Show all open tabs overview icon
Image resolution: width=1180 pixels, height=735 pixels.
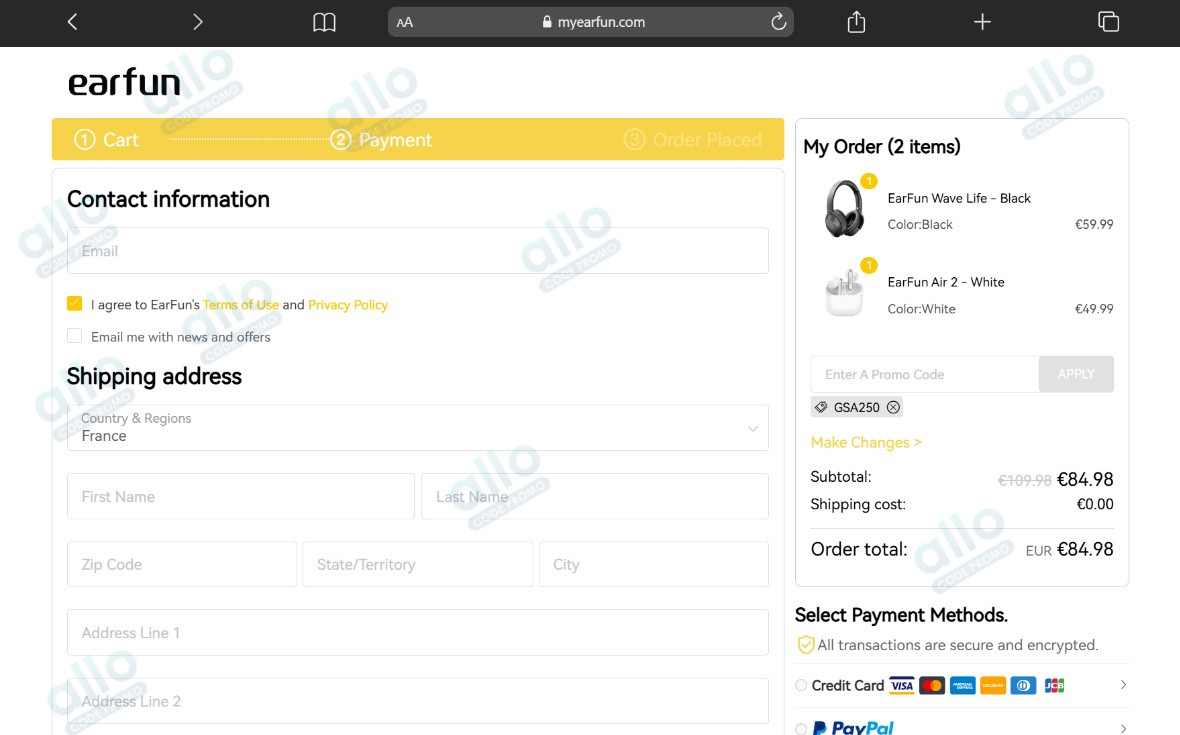click(1108, 22)
